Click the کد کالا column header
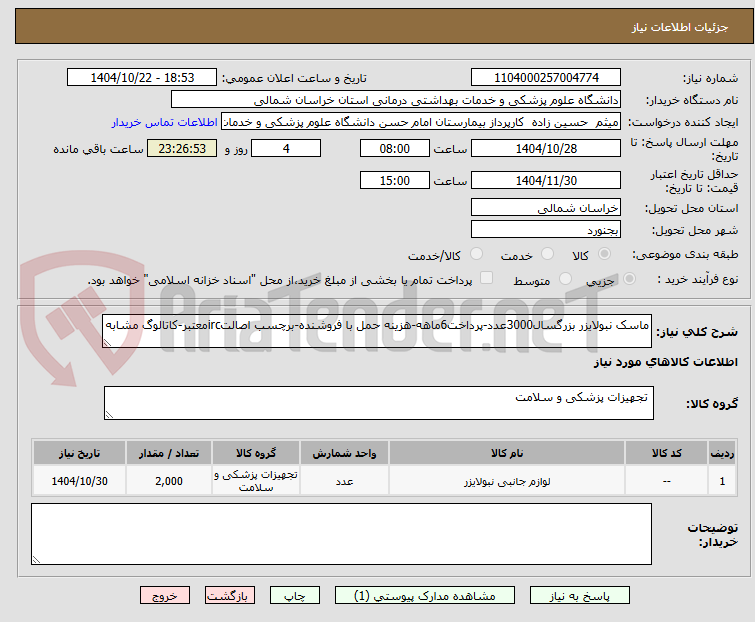Image resolution: width=755 pixels, height=622 pixels. [x=666, y=453]
